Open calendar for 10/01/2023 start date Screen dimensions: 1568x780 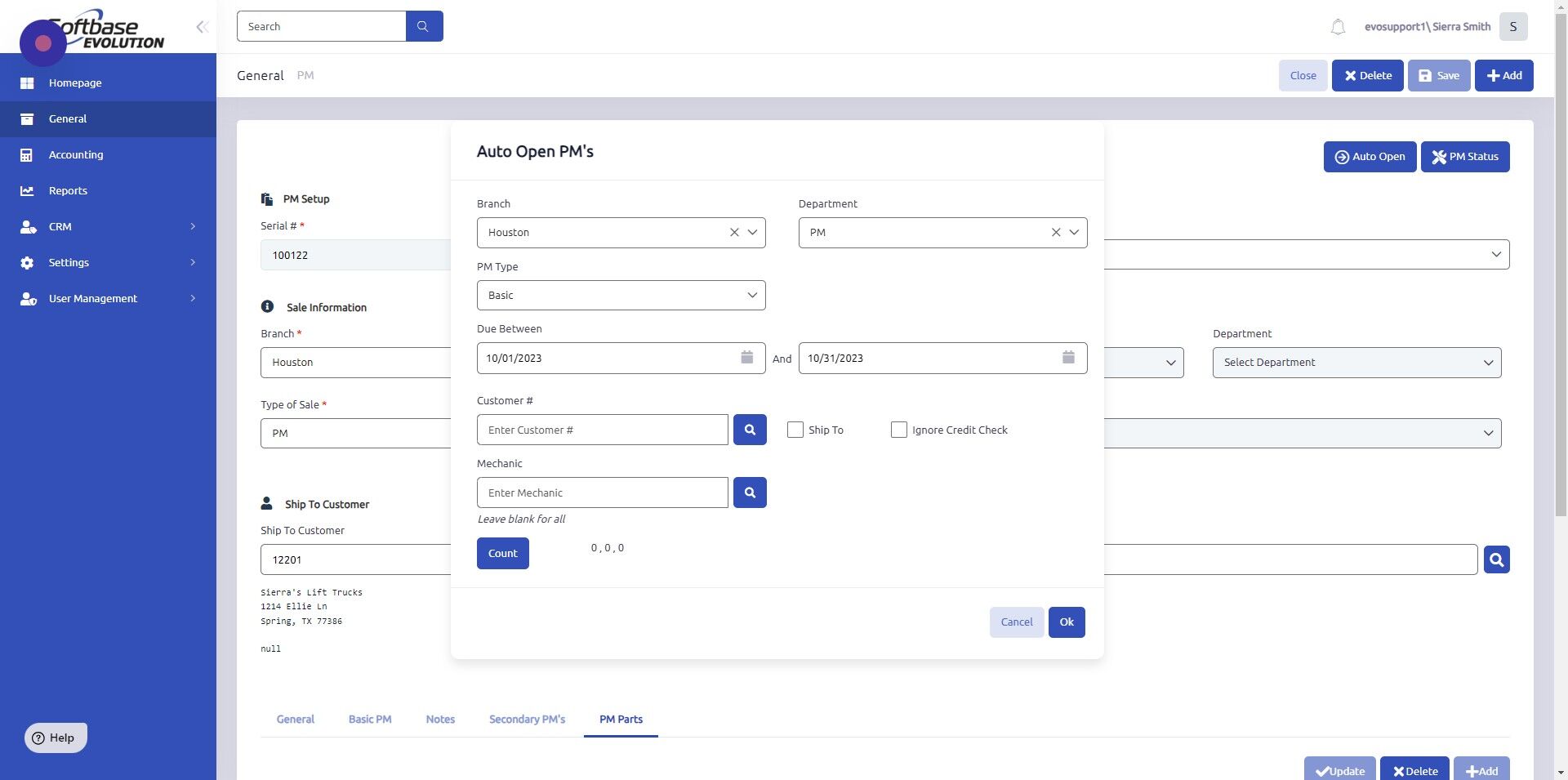pyautogui.click(x=746, y=358)
